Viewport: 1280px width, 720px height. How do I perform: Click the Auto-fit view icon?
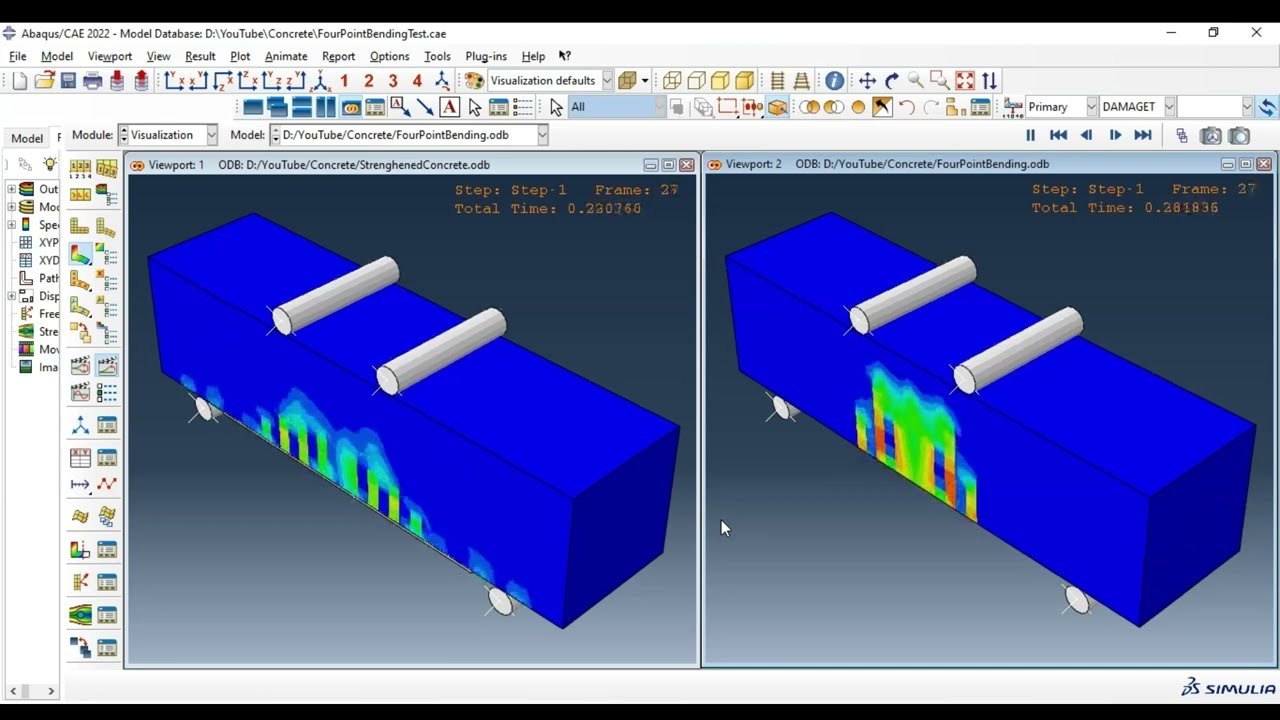point(965,81)
